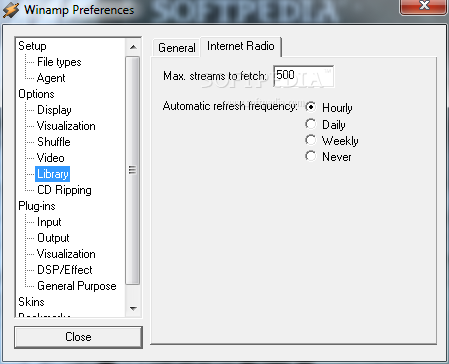Select the Hourly refresh option
The height and width of the screenshot is (364, 449).
[x=329, y=107]
